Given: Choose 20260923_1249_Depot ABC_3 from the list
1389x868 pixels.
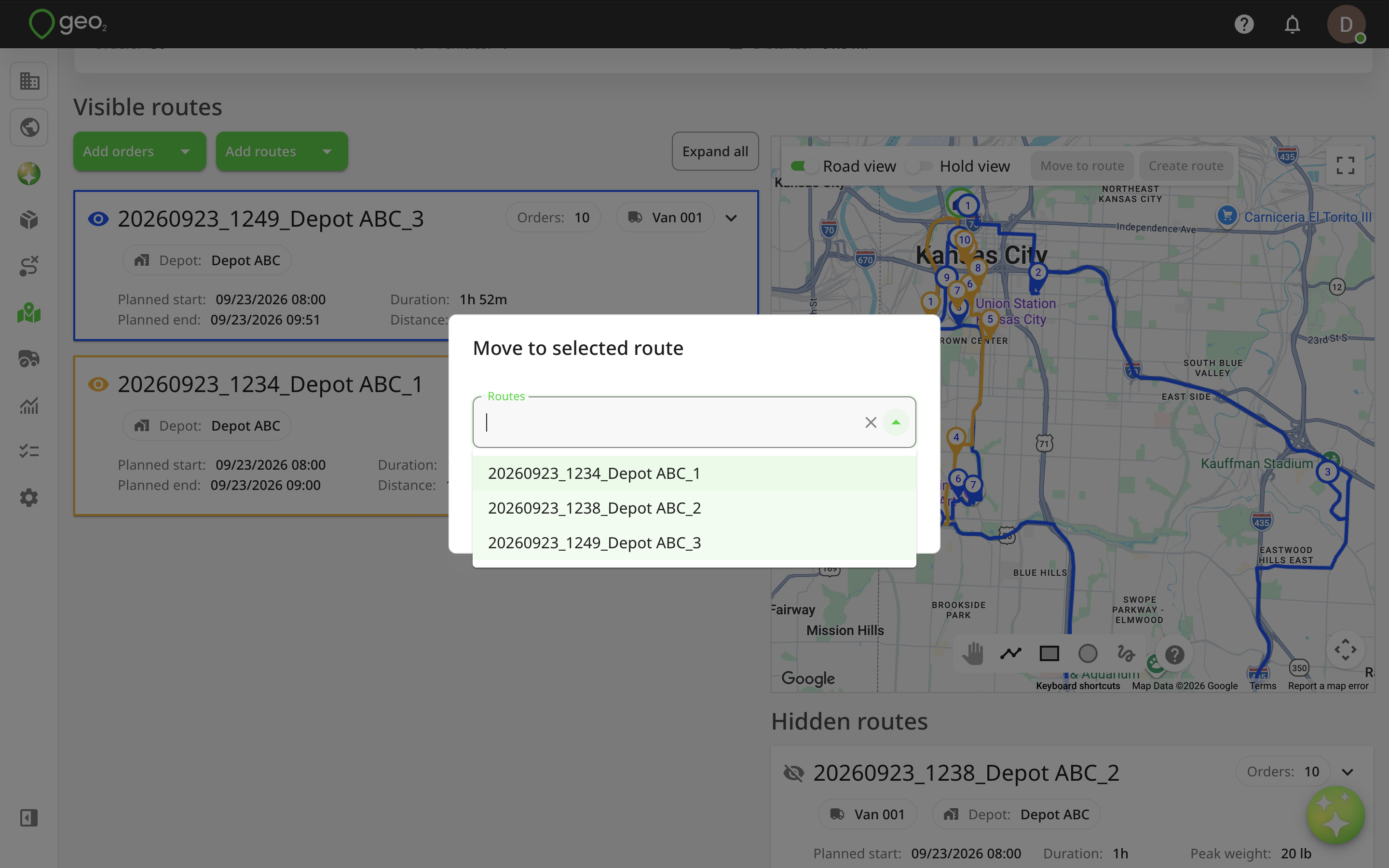Looking at the screenshot, I should [694, 543].
